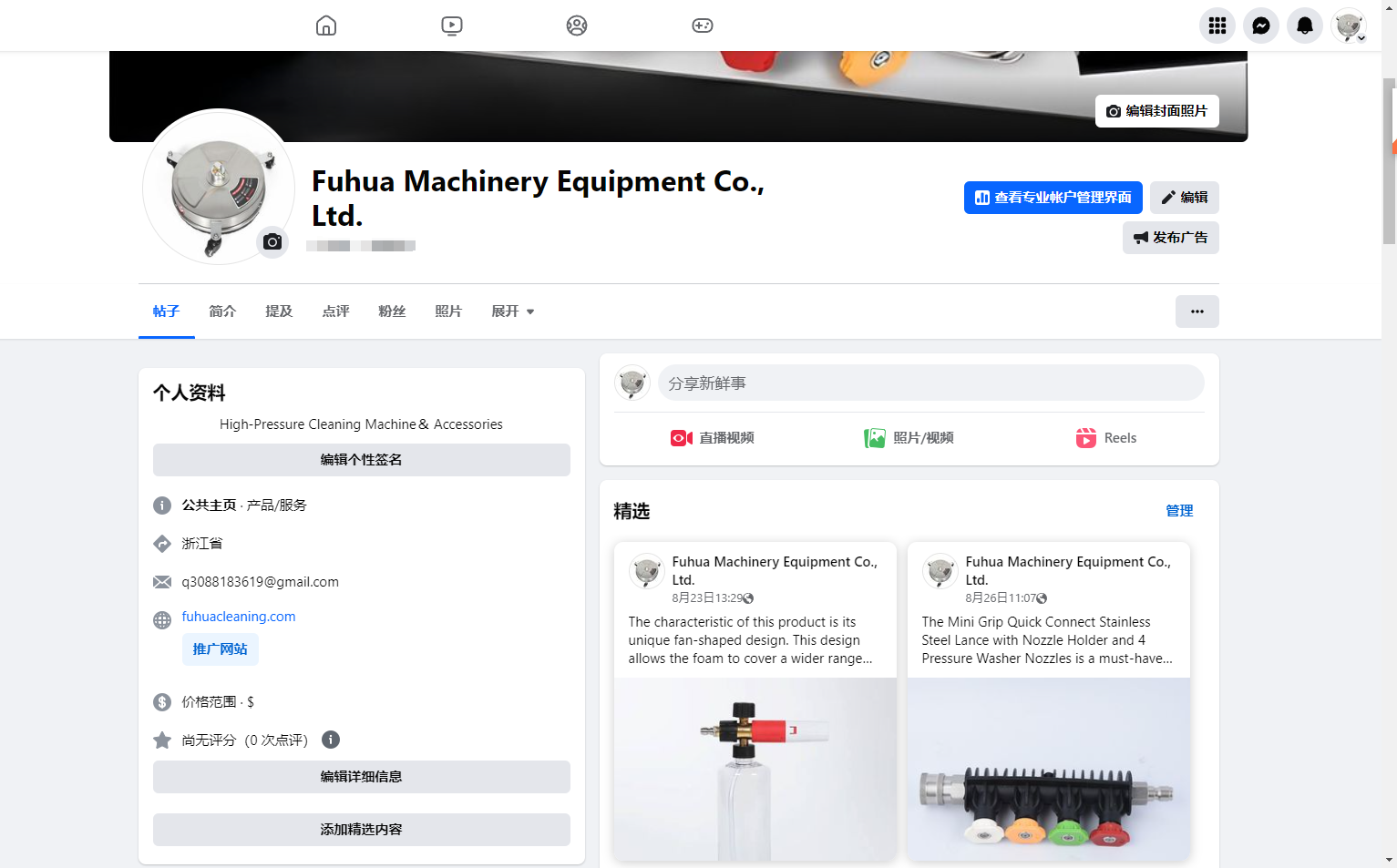This screenshot has width=1397, height=868.
Task: Click 编辑封面照片 button
Action: click(x=1156, y=111)
